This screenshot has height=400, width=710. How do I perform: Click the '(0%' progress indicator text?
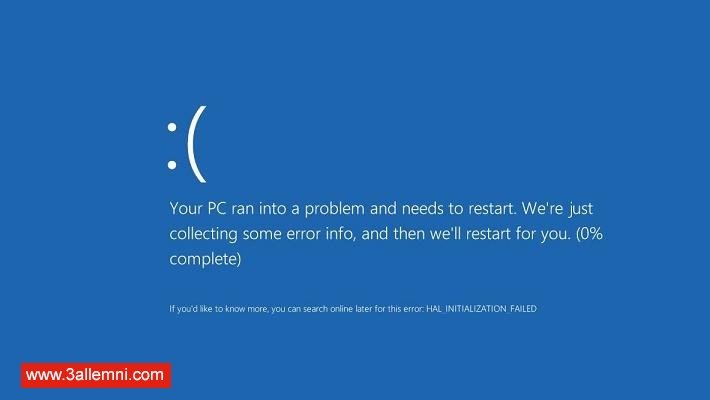[x=589, y=234]
